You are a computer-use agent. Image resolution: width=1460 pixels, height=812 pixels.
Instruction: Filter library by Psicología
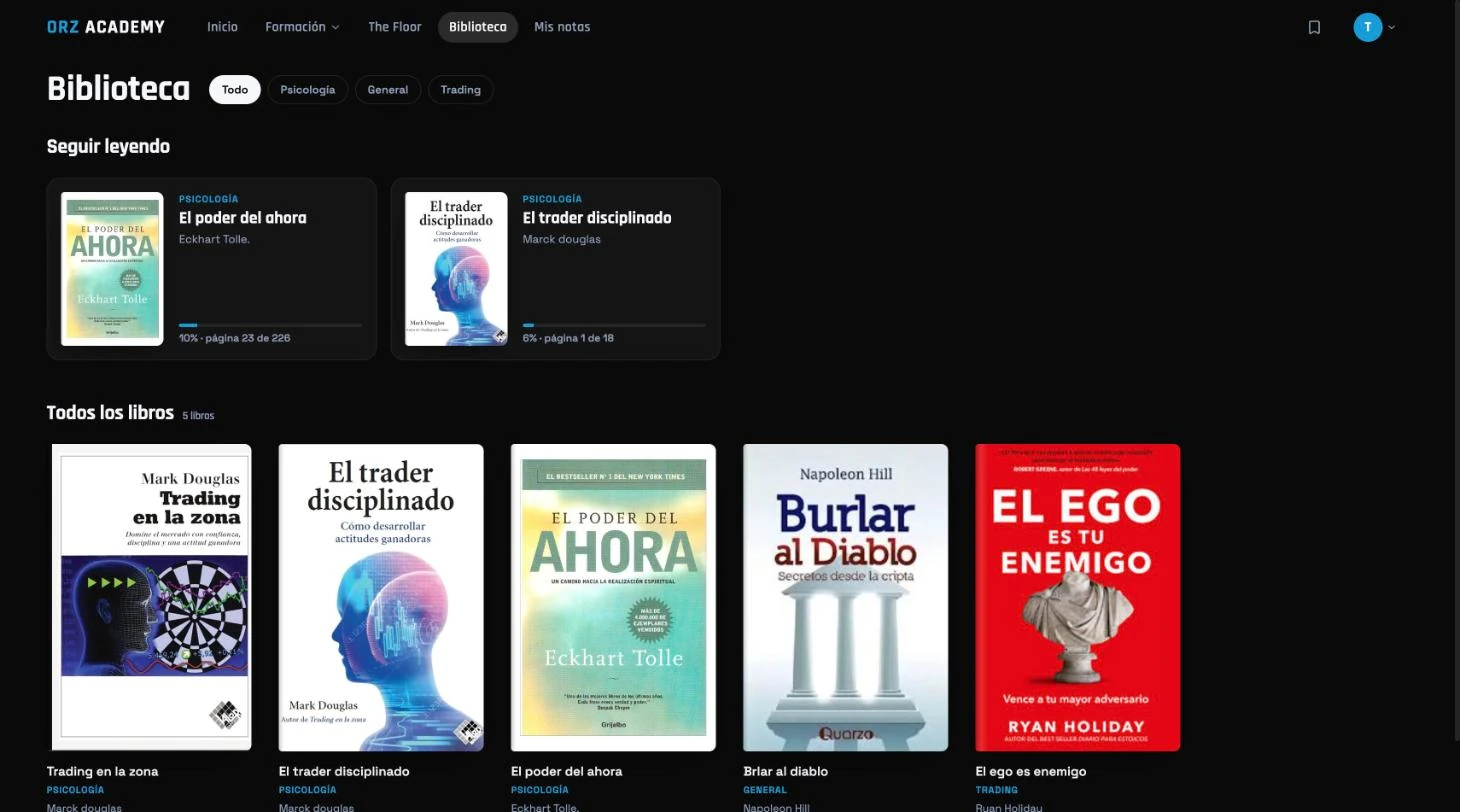pyautogui.click(x=308, y=89)
